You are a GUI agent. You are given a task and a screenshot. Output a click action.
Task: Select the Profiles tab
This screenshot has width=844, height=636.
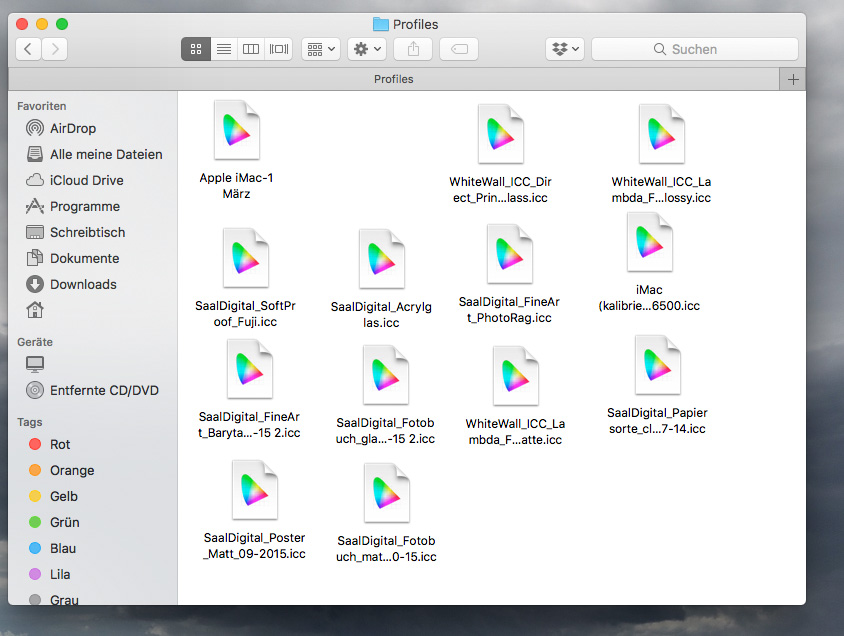coord(393,79)
